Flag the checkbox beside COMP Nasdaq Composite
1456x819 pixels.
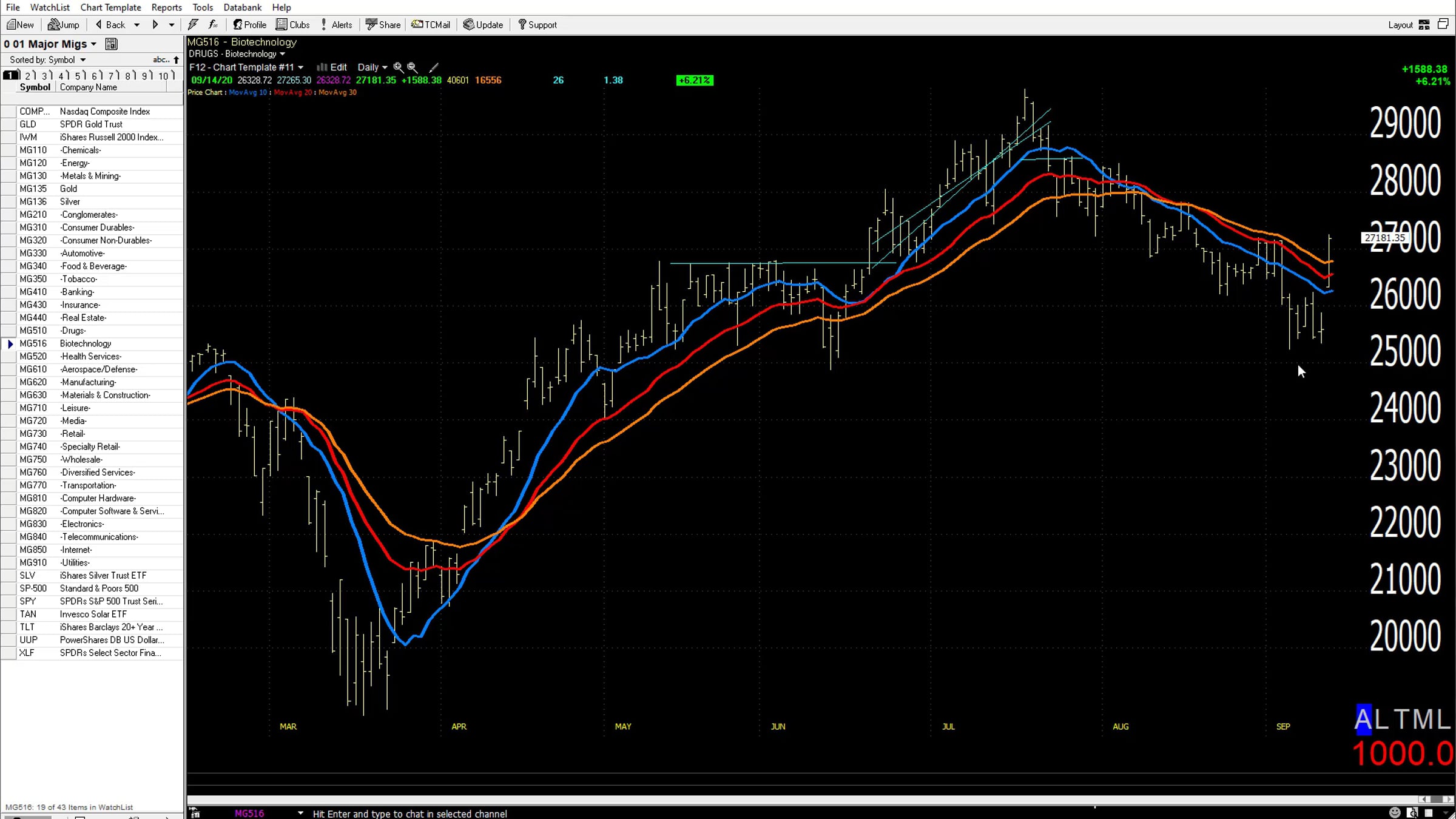coord(8,112)
